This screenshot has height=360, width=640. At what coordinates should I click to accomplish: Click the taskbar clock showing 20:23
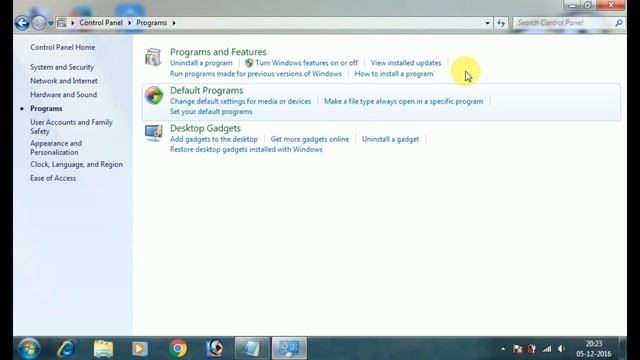[x=593, y=349]
